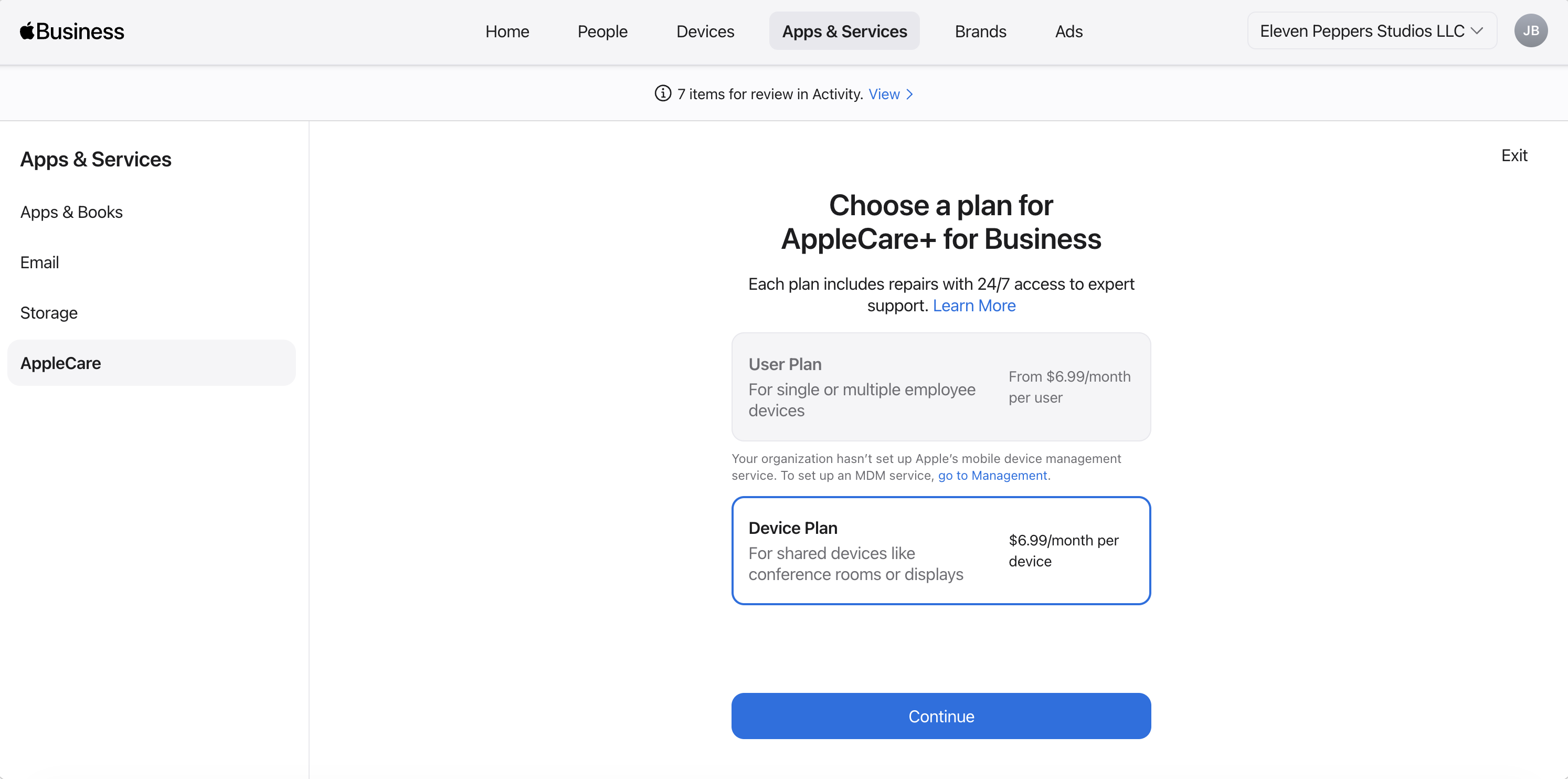Click Exit to leave plan selection
Image resolution: width=1568 pixels, height=779 pixels.
tap(1514, 155)
